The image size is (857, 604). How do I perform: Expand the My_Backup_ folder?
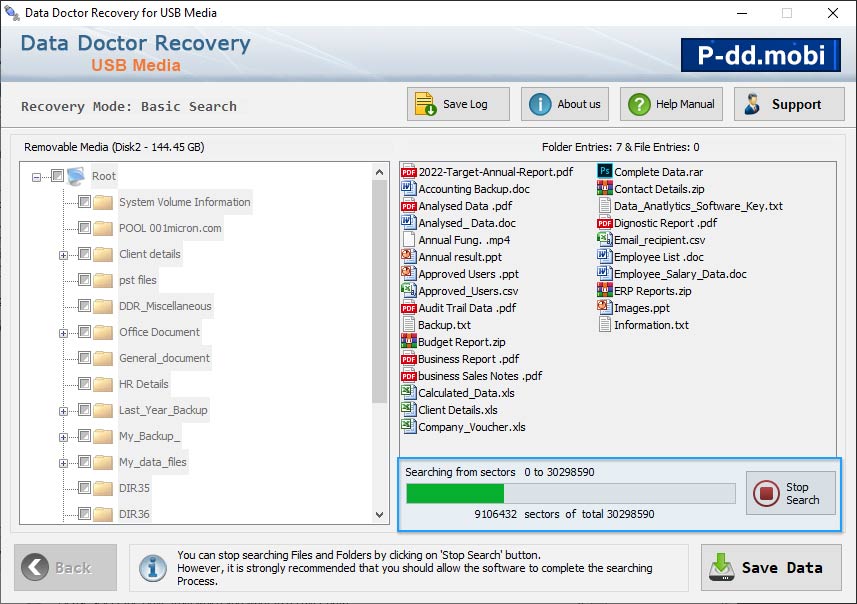[63, 437]
